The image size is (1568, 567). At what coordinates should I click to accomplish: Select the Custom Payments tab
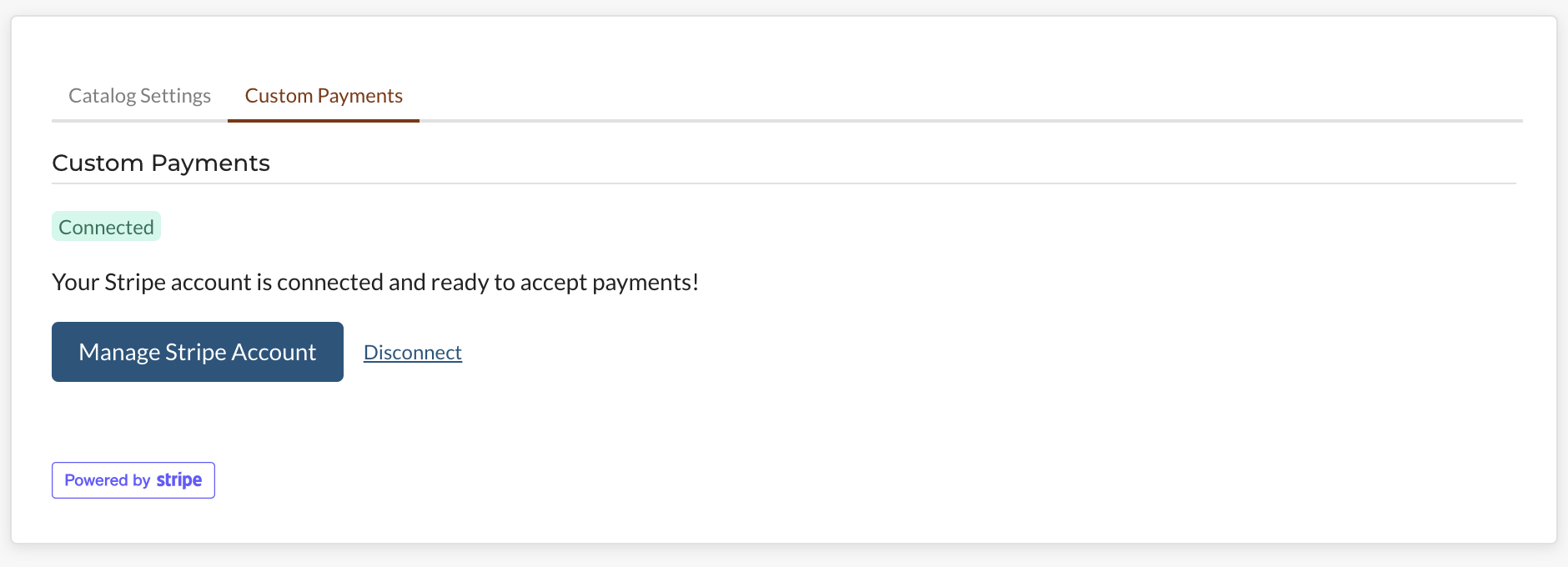323,95
